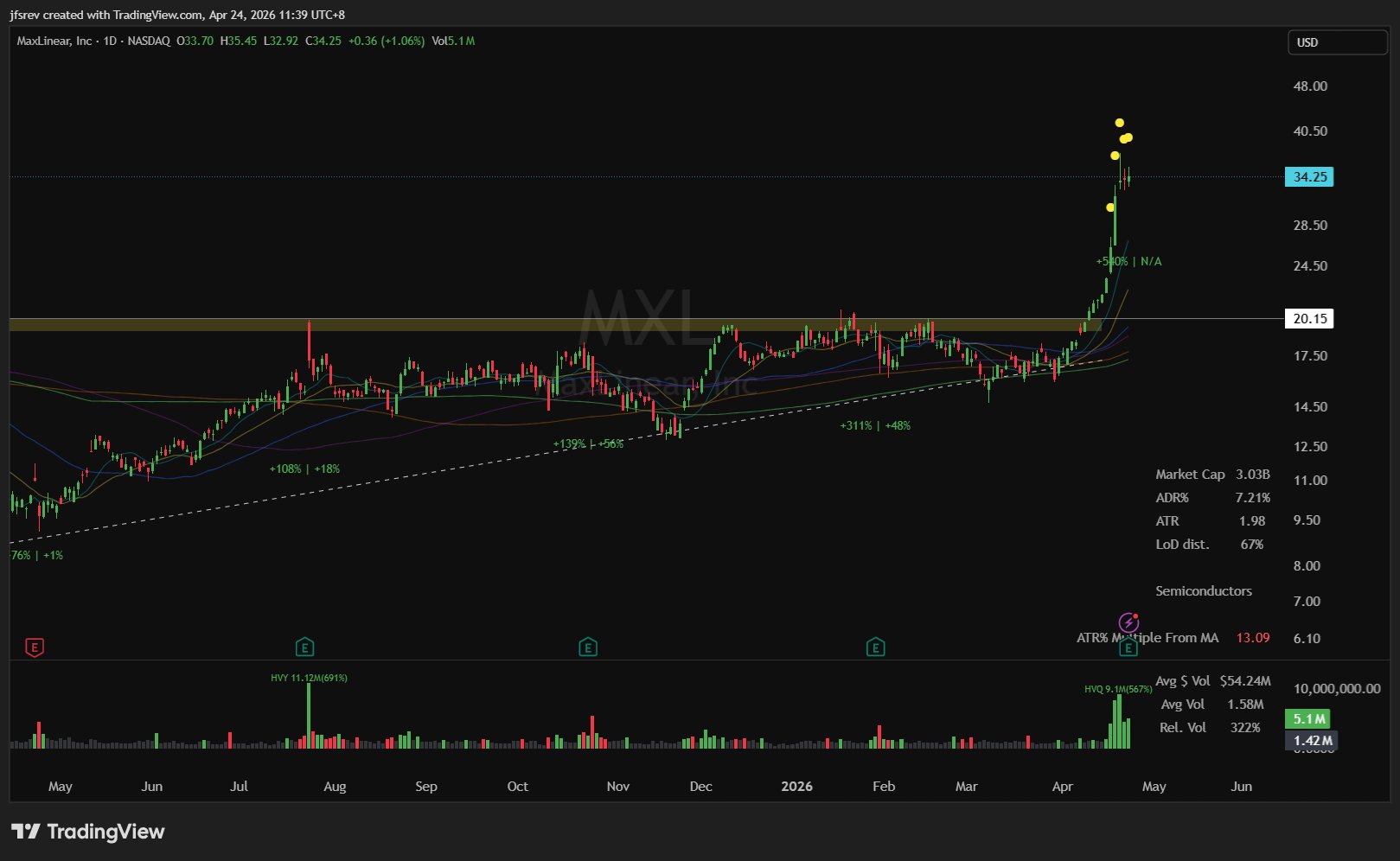Open the earnings marker near August
Viewport: 1400px width, 861px height.
[304, 647]
